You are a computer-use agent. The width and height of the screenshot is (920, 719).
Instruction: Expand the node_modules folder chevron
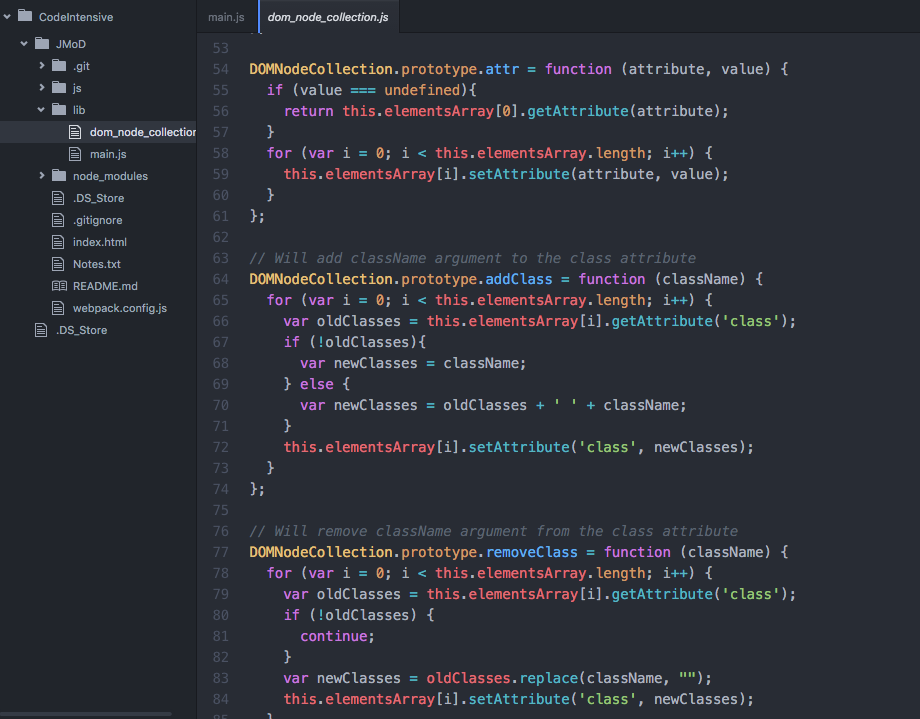tap(42, 175)
